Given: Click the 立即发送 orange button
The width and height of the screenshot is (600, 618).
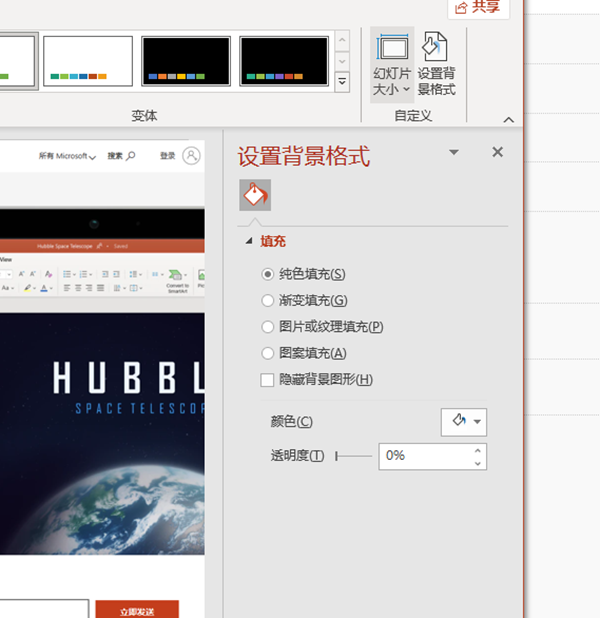Looking at the screenshot, I should (x=137, y=610).
